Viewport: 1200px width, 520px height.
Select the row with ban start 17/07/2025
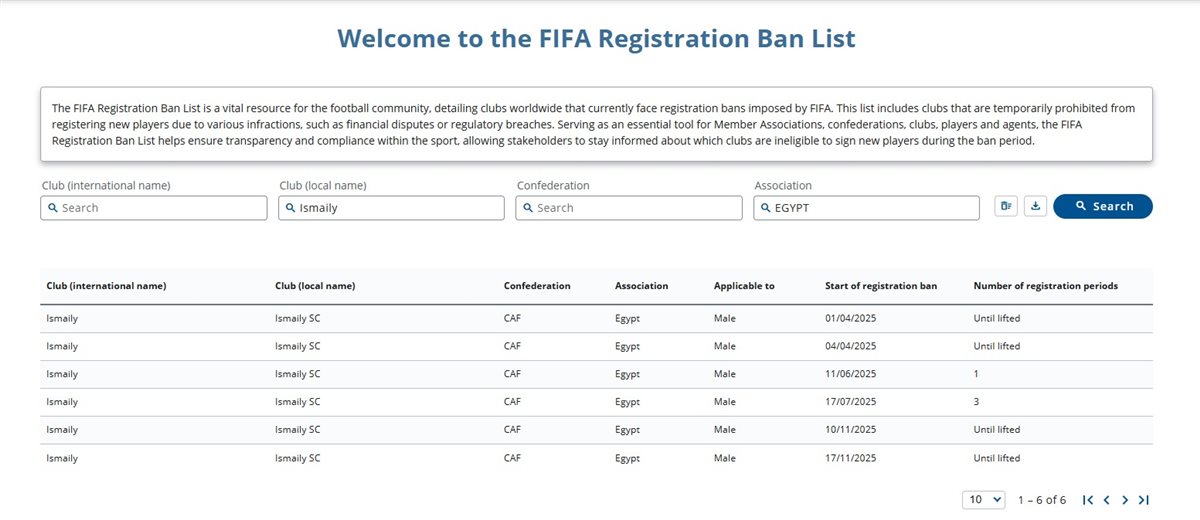point(596,402)
